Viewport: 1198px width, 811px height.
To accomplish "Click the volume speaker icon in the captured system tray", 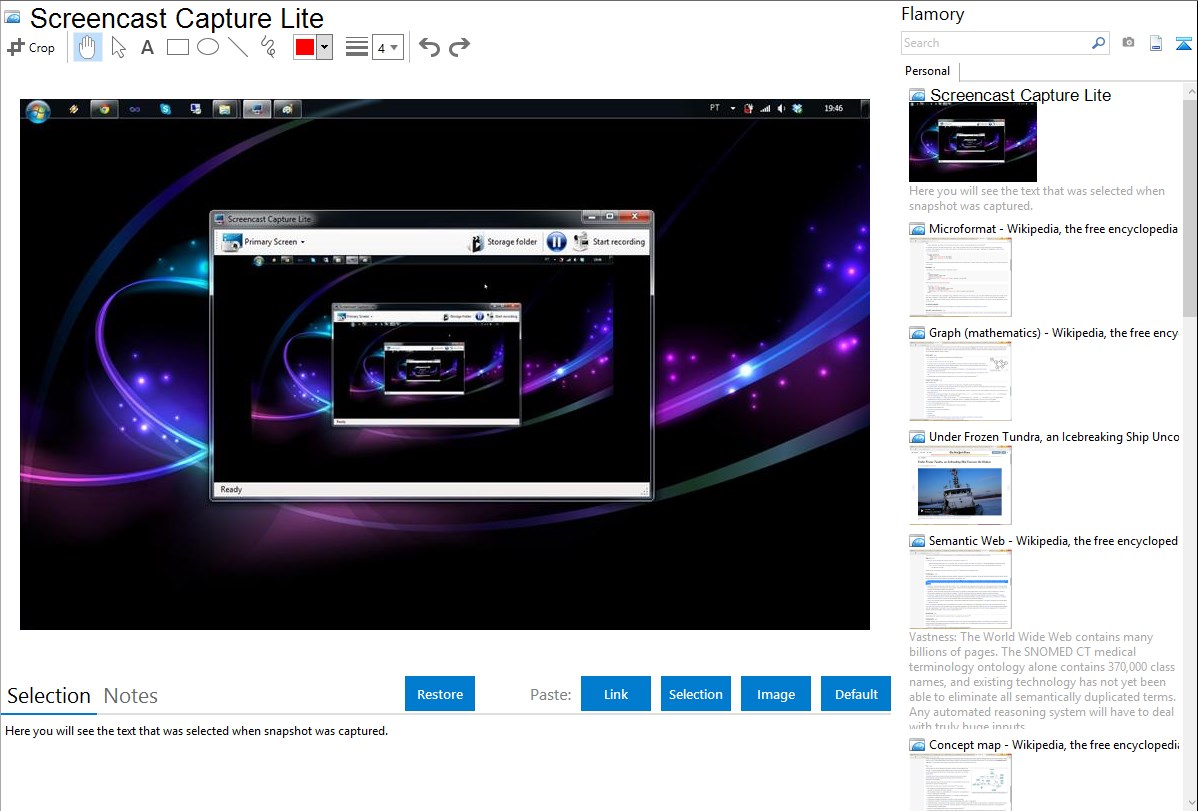I will 781,109.
